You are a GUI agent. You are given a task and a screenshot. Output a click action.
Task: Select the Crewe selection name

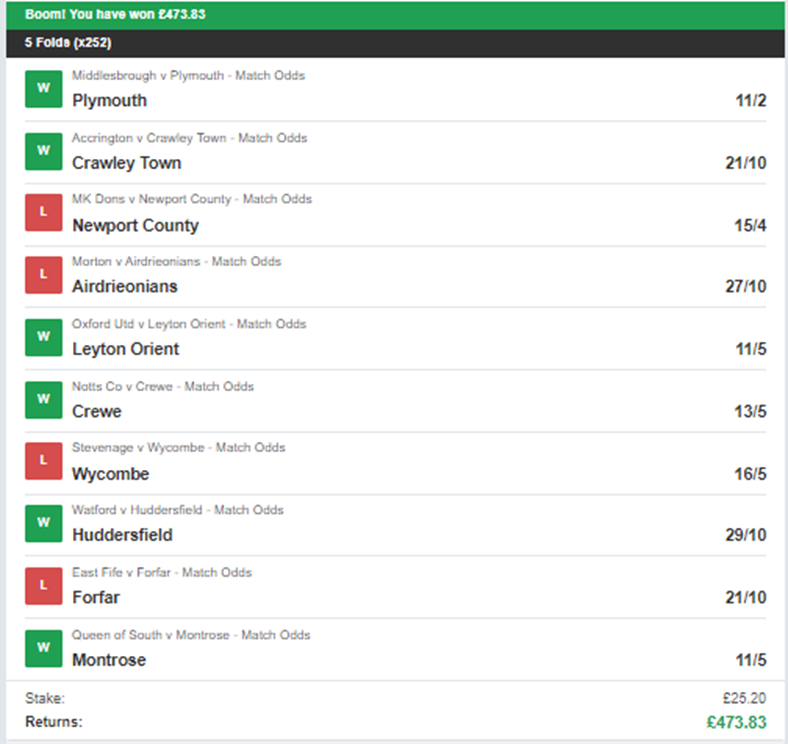[97, 411]
